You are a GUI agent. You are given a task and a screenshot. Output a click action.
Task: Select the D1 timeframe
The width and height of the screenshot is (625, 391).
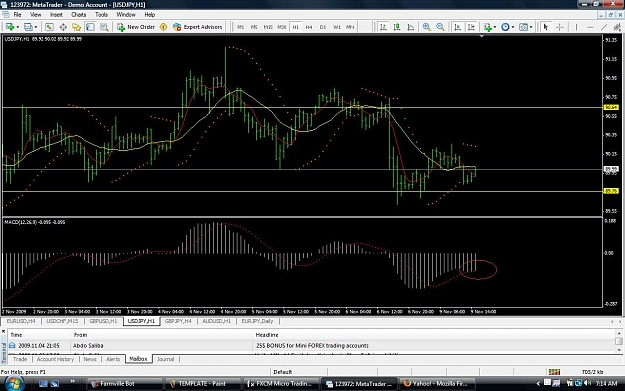click(323, 27)
